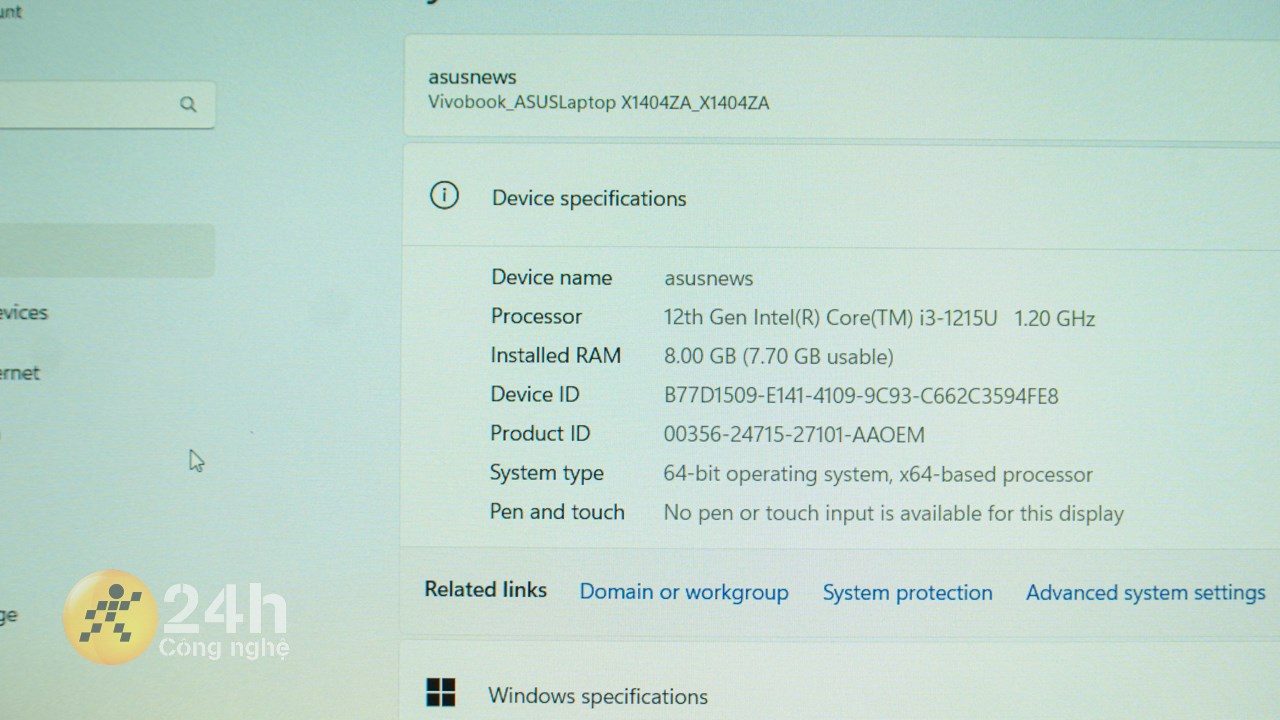Click the Device name label
The image size is (1280, 720).
coord(551,277)
